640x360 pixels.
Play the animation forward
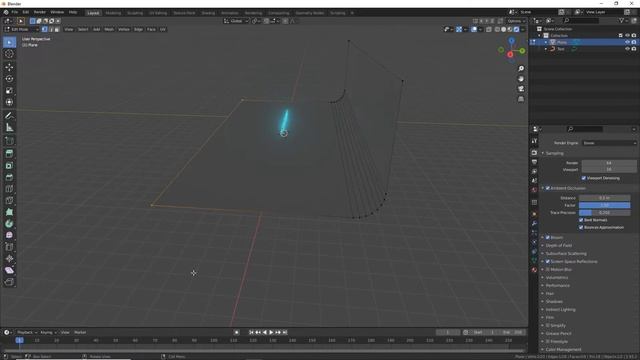271,332
